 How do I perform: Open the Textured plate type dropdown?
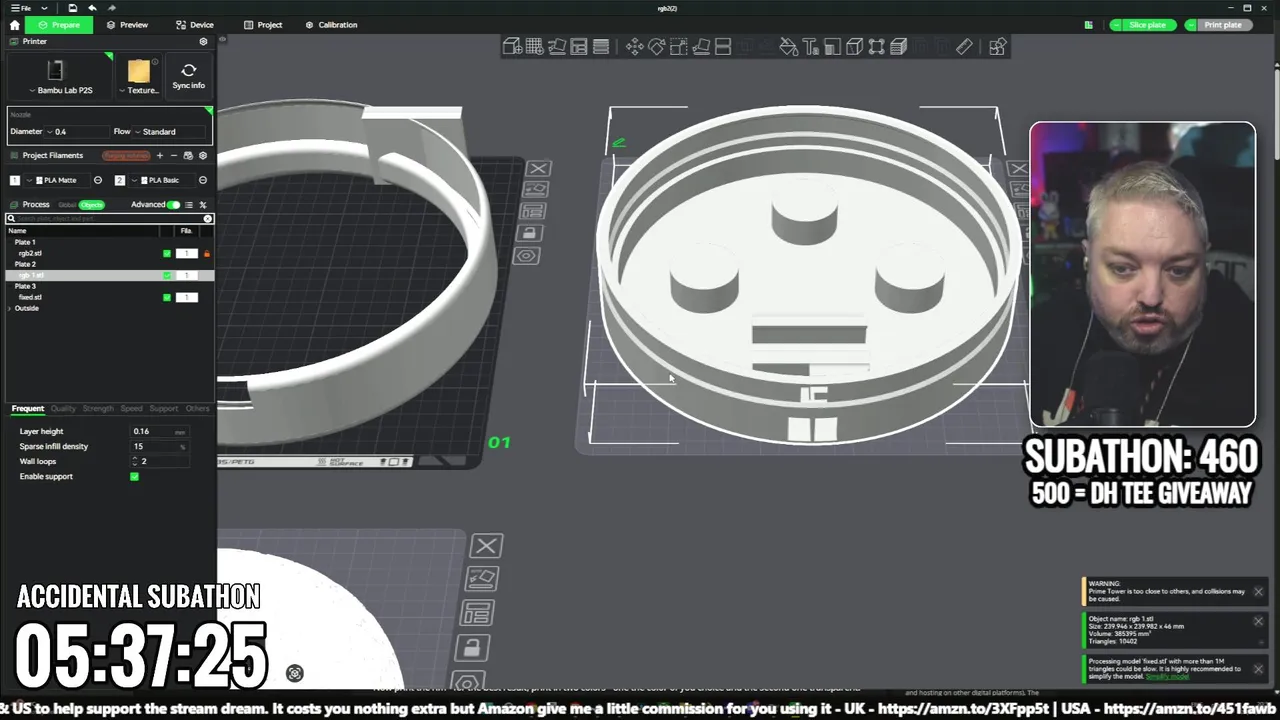click(139, 76)
